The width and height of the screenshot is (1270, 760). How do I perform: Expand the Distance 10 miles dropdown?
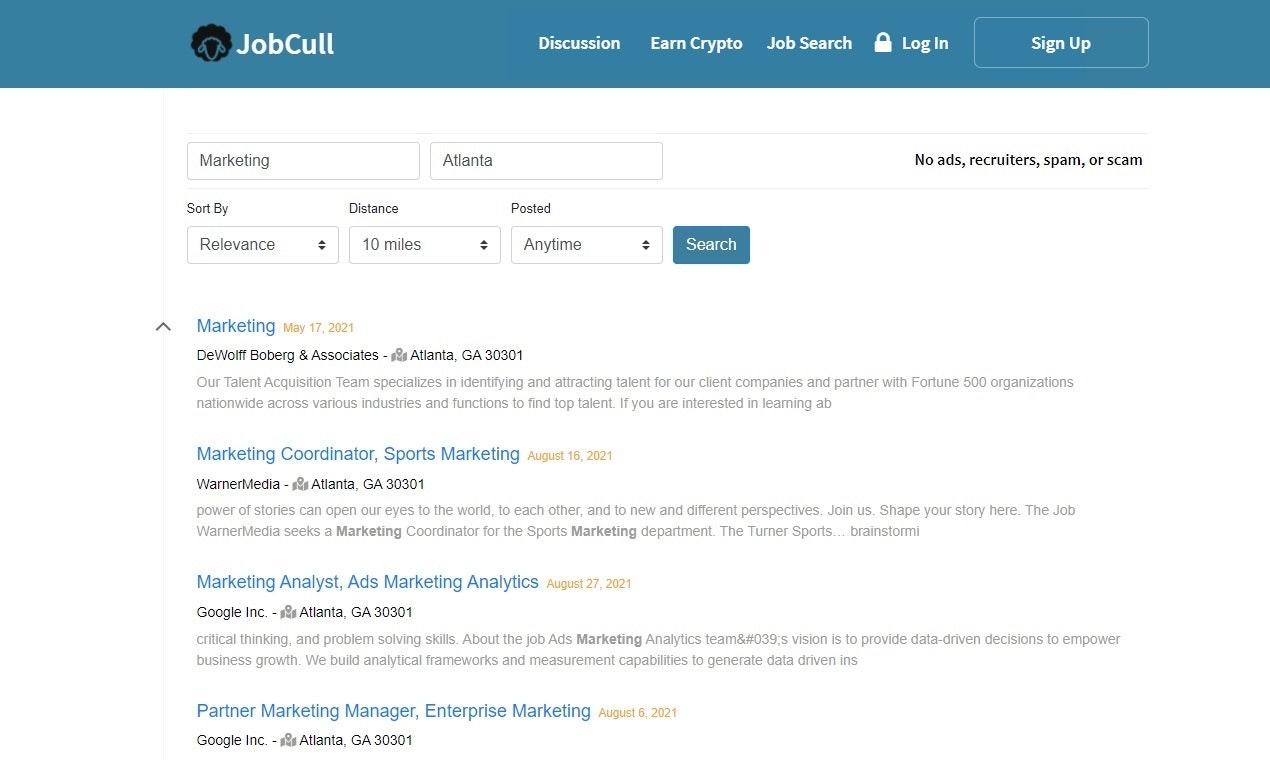pyautogui.click(x=424, y=245)
